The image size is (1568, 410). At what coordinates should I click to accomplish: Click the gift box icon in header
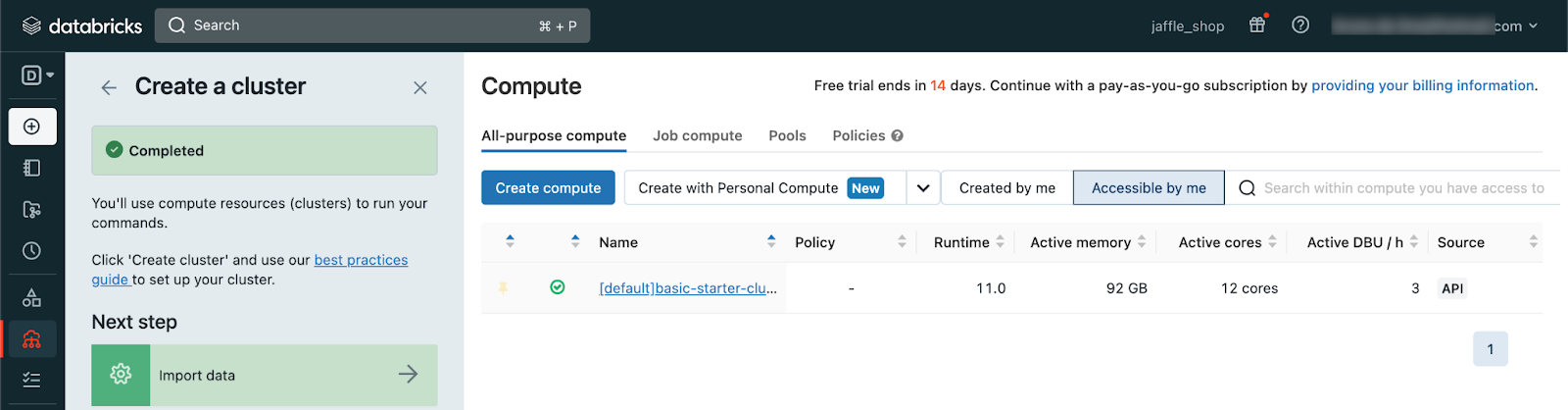1257,26
